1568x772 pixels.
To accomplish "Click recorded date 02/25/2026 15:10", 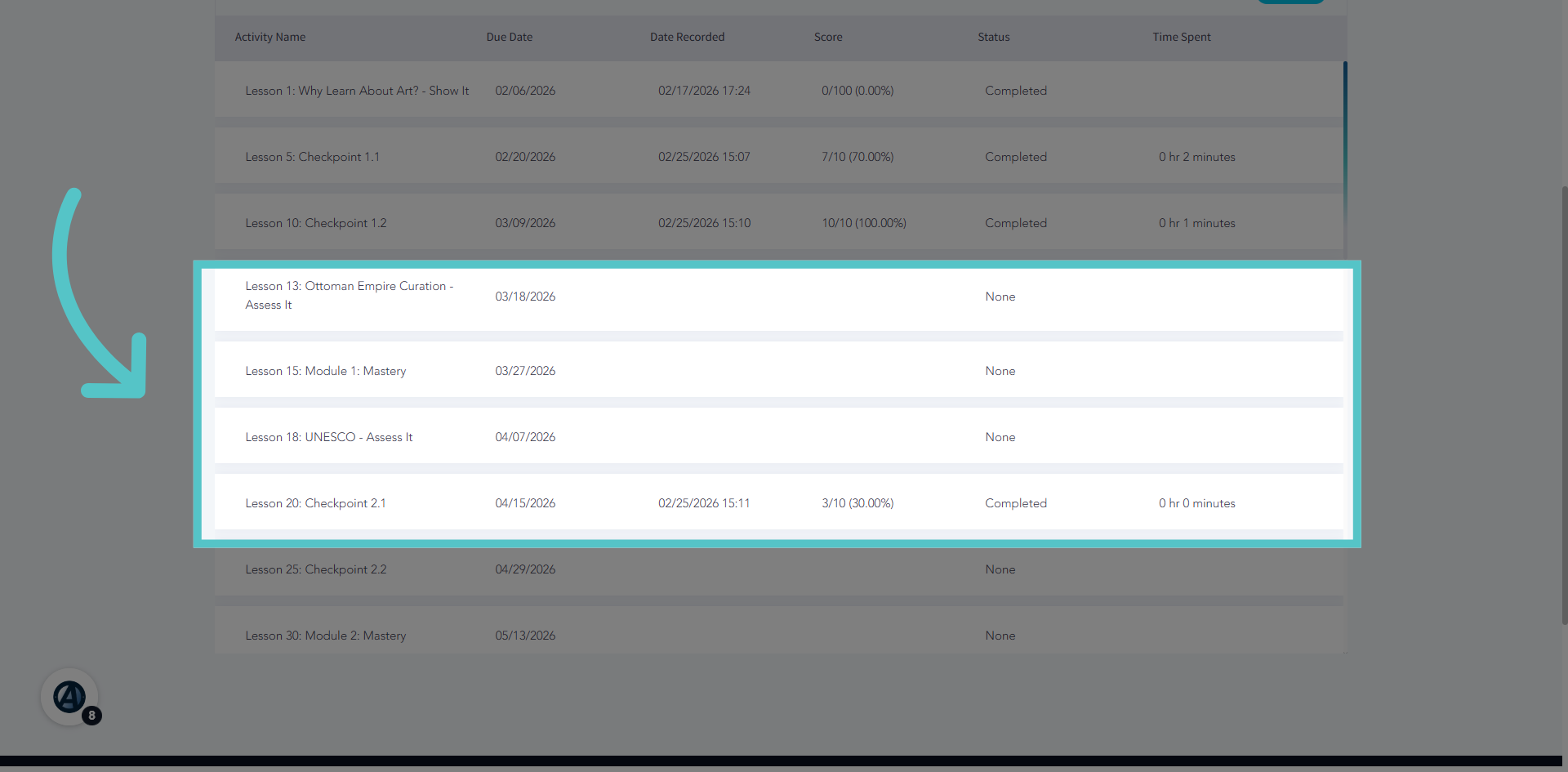I will coord(704,223).
